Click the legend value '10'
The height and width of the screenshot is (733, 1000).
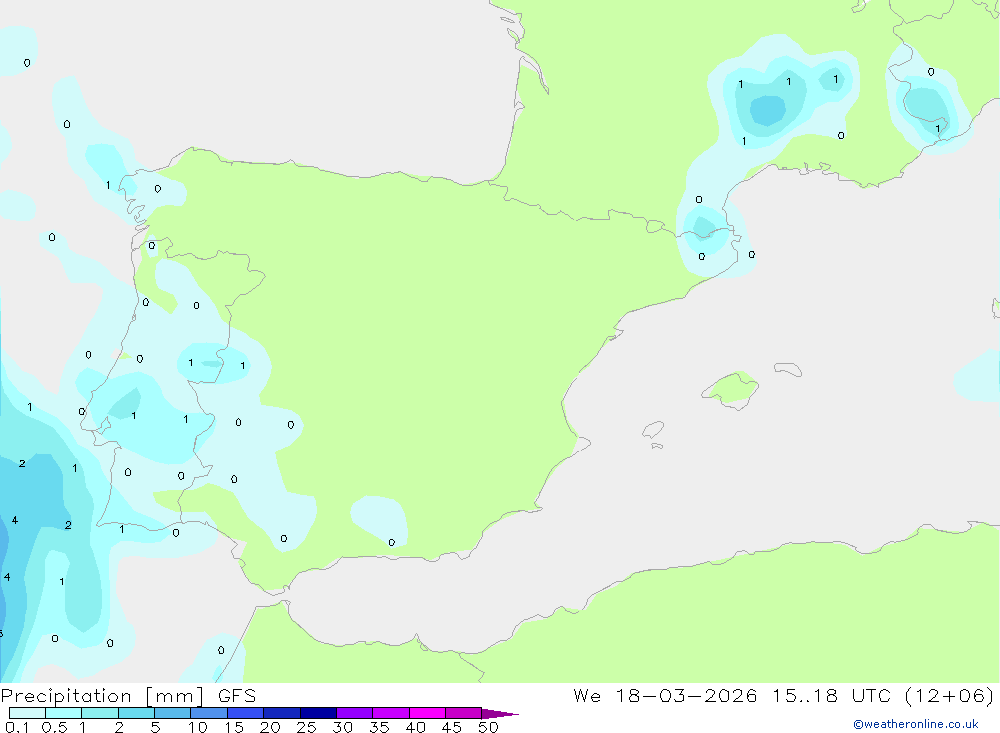[198, 727]
